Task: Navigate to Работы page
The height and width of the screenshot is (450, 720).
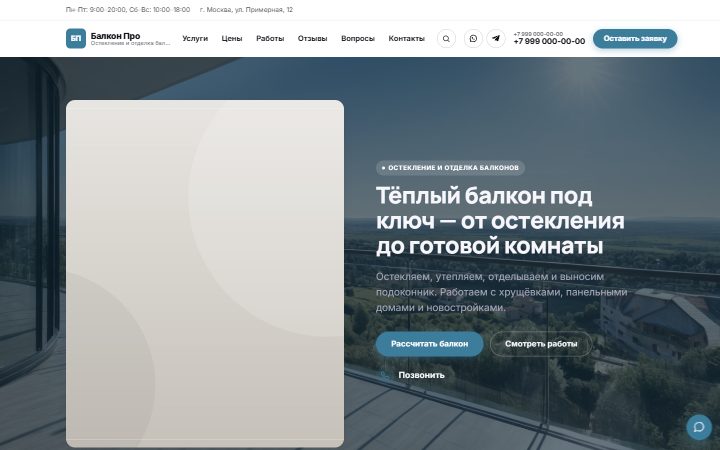Action: pyautogui.click(x=270, y=39)
